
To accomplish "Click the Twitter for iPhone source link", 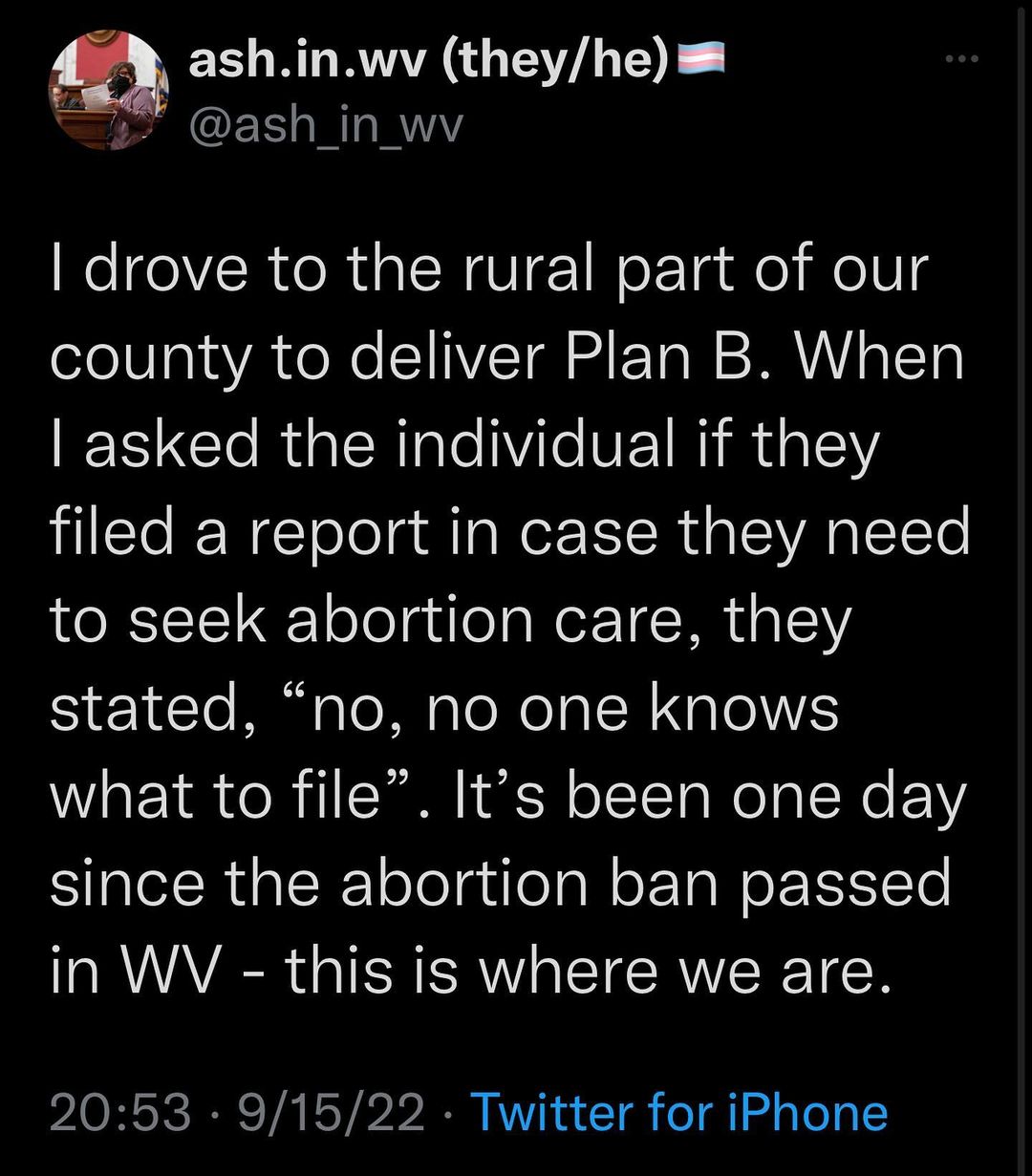I will 679,1113.
